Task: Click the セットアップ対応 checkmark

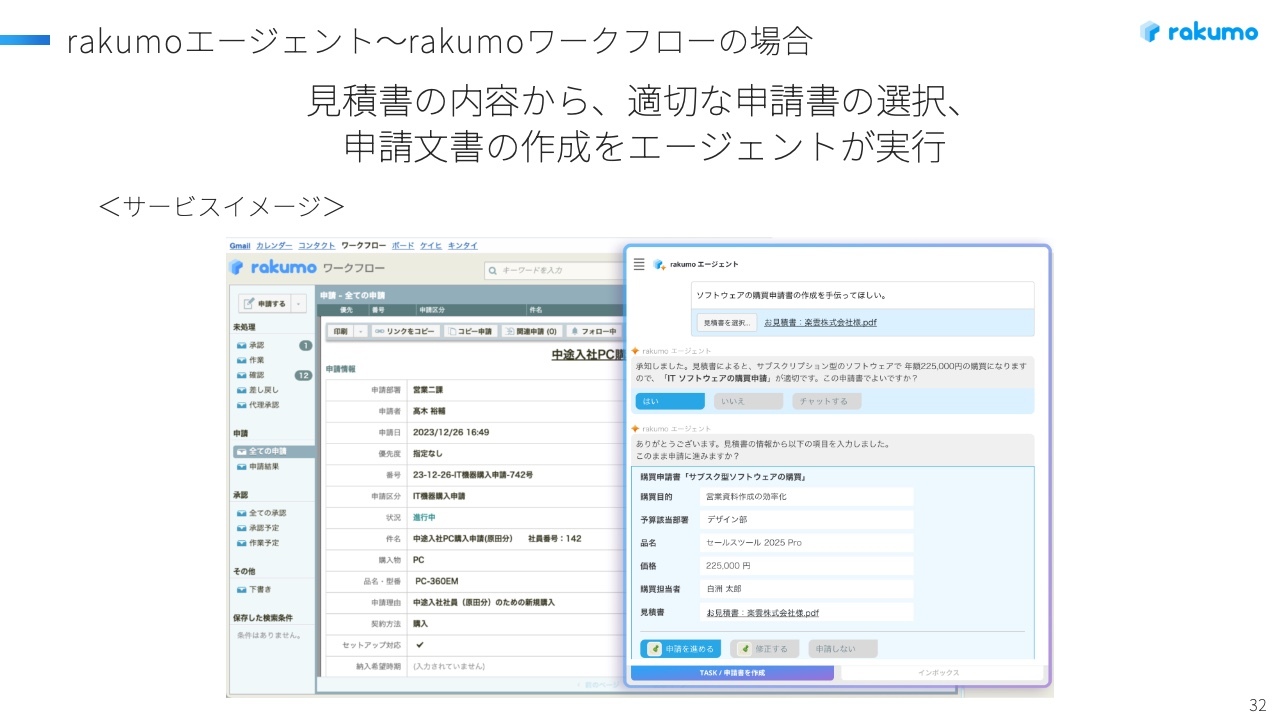Action: coord(419,645)
